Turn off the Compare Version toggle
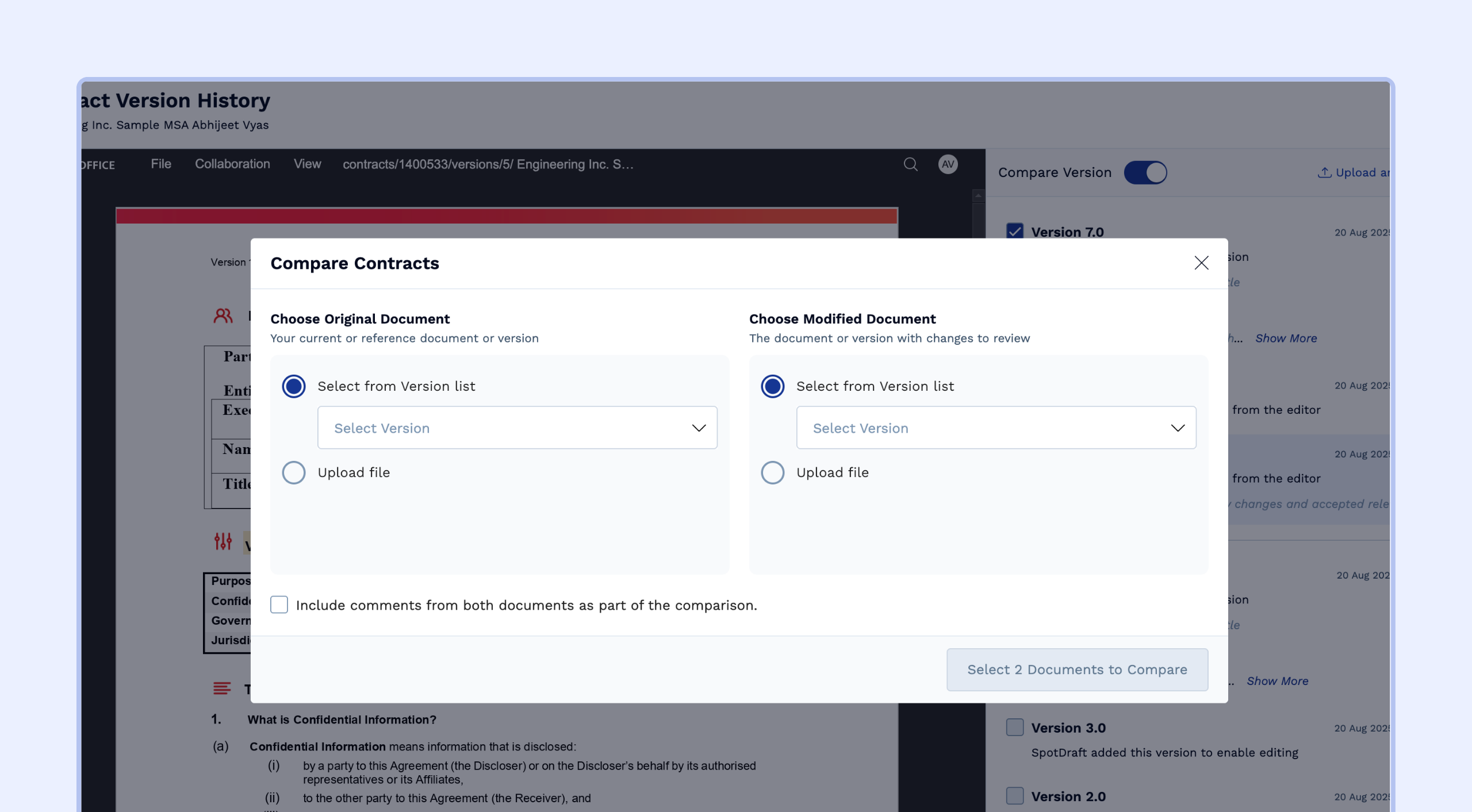 tap(1145, 172)
